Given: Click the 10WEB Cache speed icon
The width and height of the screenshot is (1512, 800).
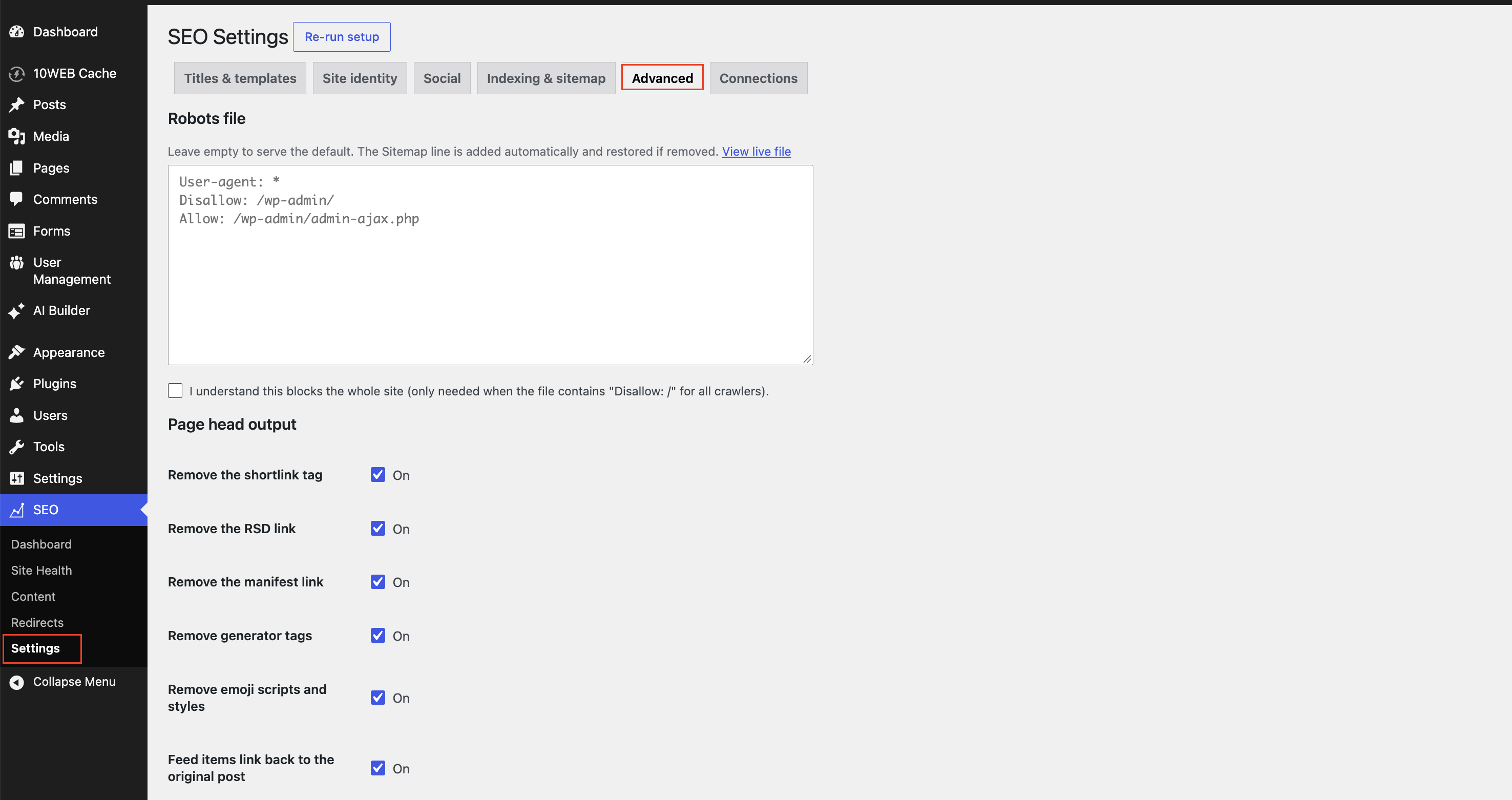Looking at the screenshot, I should coord(16,73).
